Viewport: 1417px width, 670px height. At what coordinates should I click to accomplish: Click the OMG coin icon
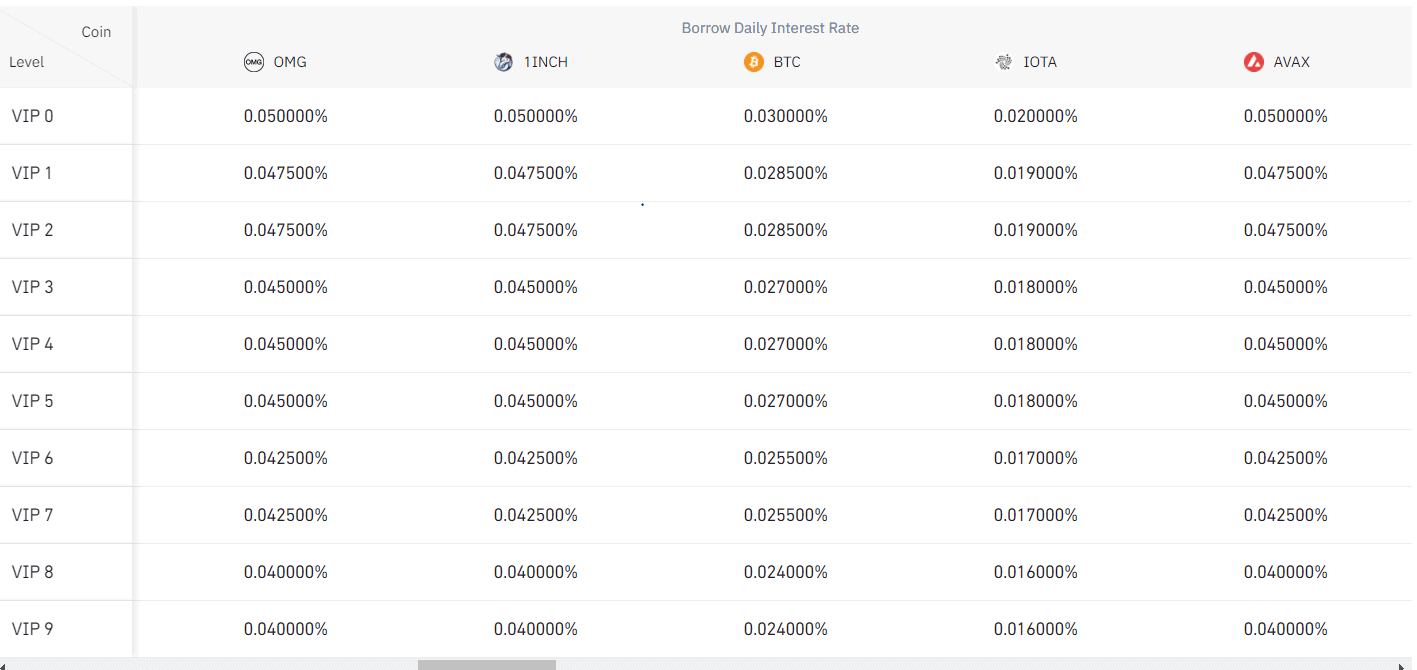point(254,62)
